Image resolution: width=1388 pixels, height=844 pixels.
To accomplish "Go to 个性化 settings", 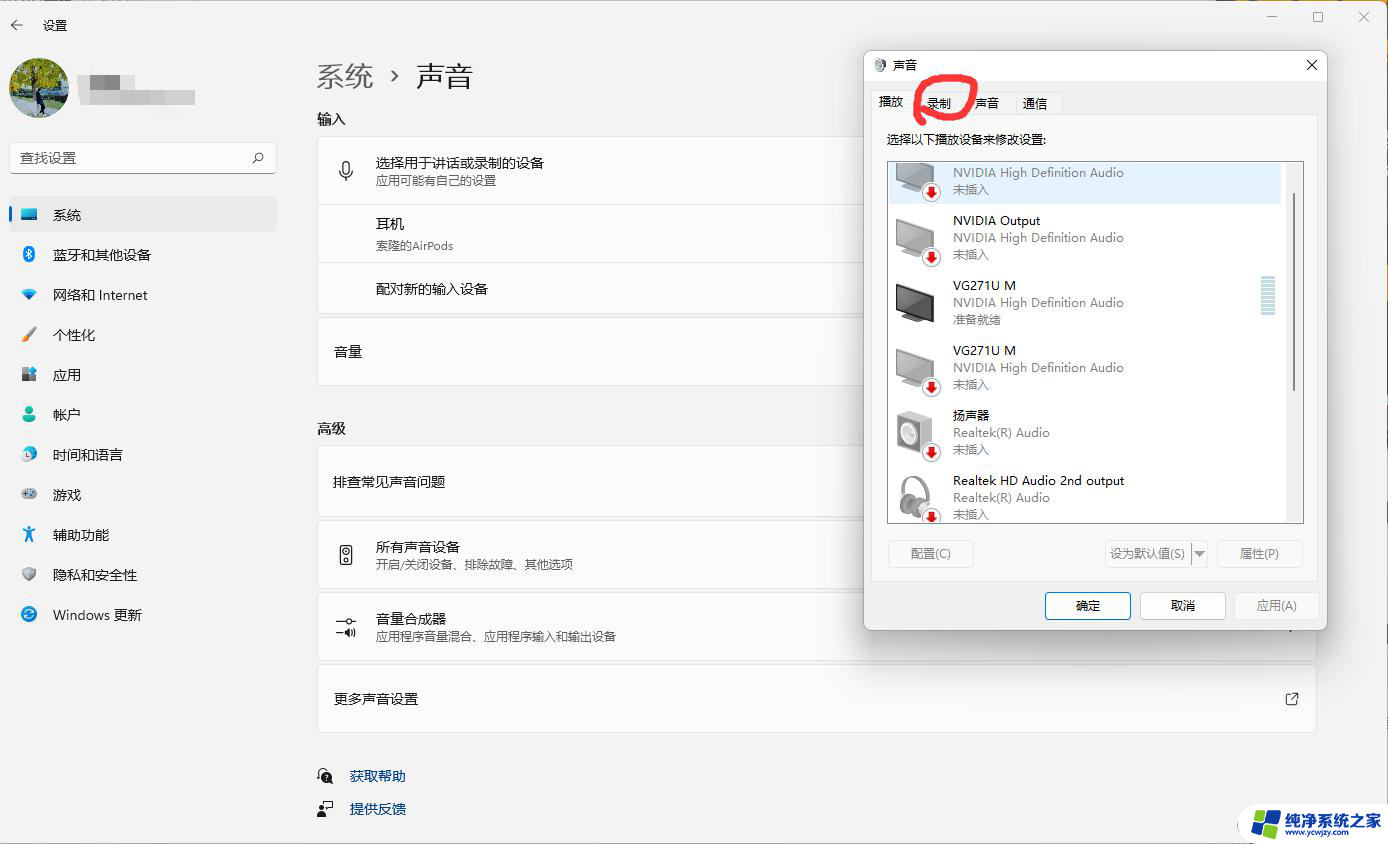I will [x=143, y=335].
